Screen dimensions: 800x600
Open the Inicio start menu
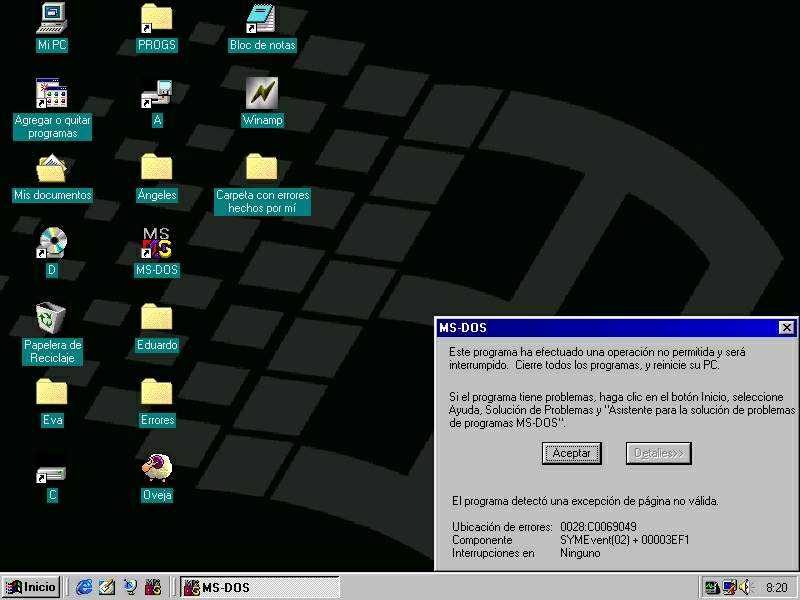point(31,587)
